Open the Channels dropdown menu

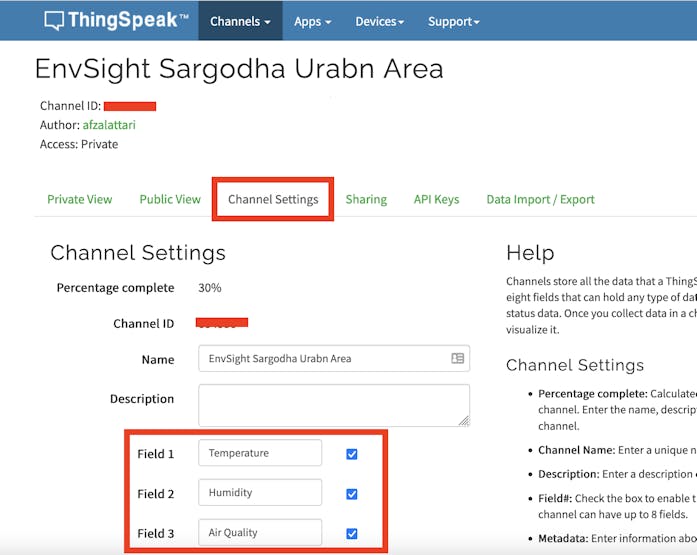click(x=240, y=21)
